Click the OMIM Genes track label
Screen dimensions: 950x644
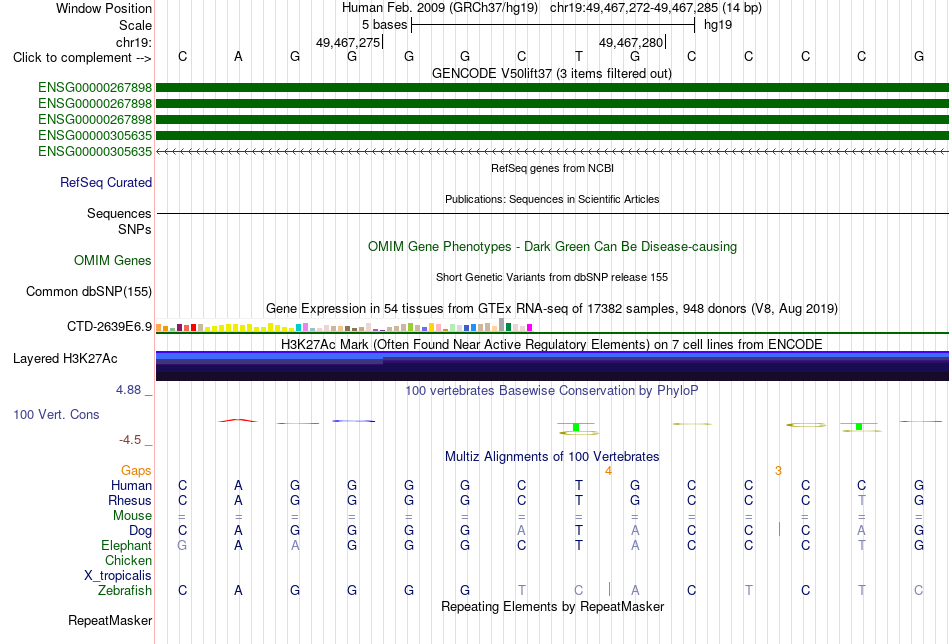pyautogui.click(x=113, y=261)
